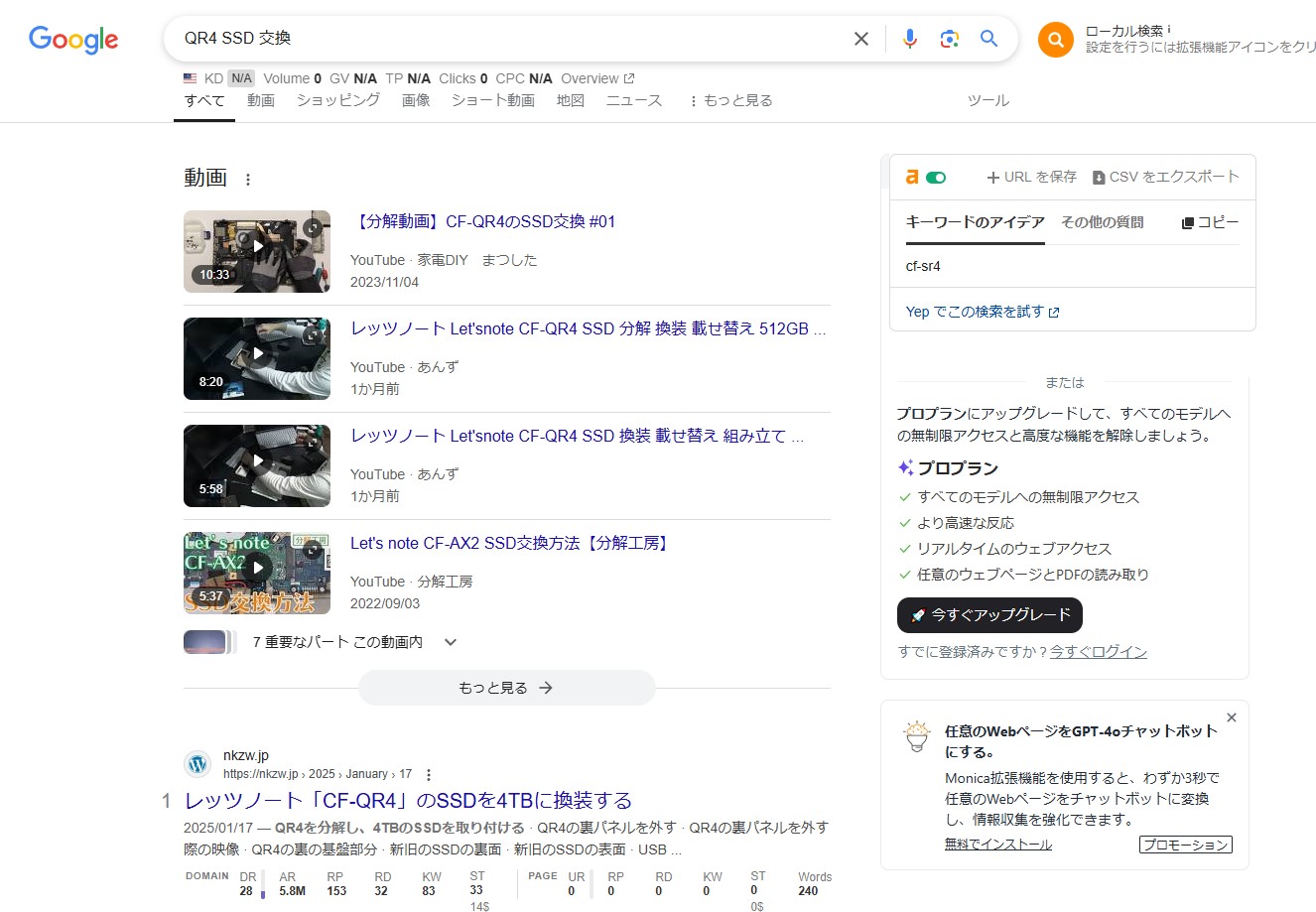Open Let's note CF-AX2 SSD交換方法 video link
The height and width of the screenshot is (912, 1316).
(511, 543)
